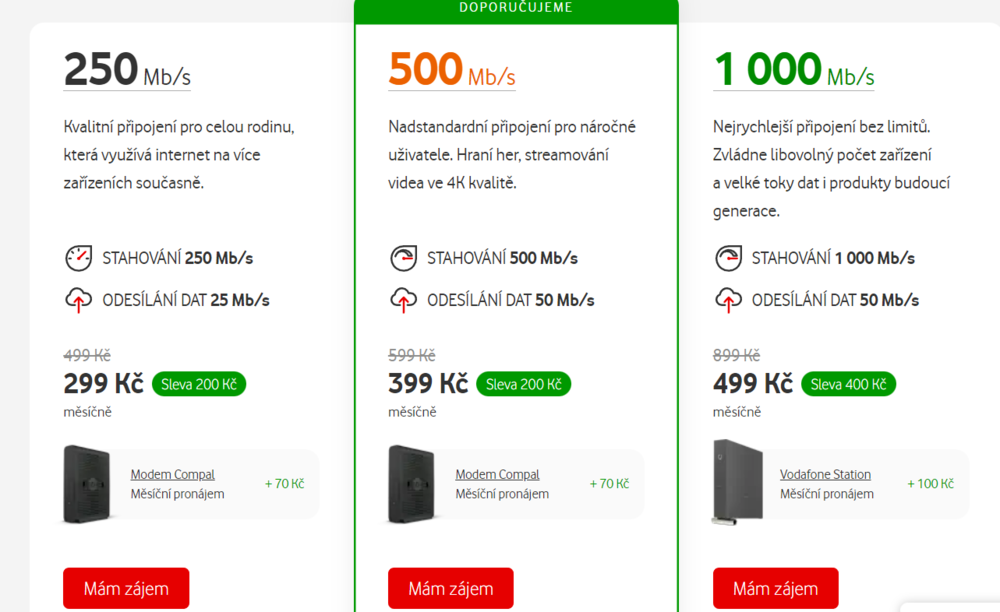Click upload cloud icon in 1 000 Mb/s plan

tap(728, 299)
